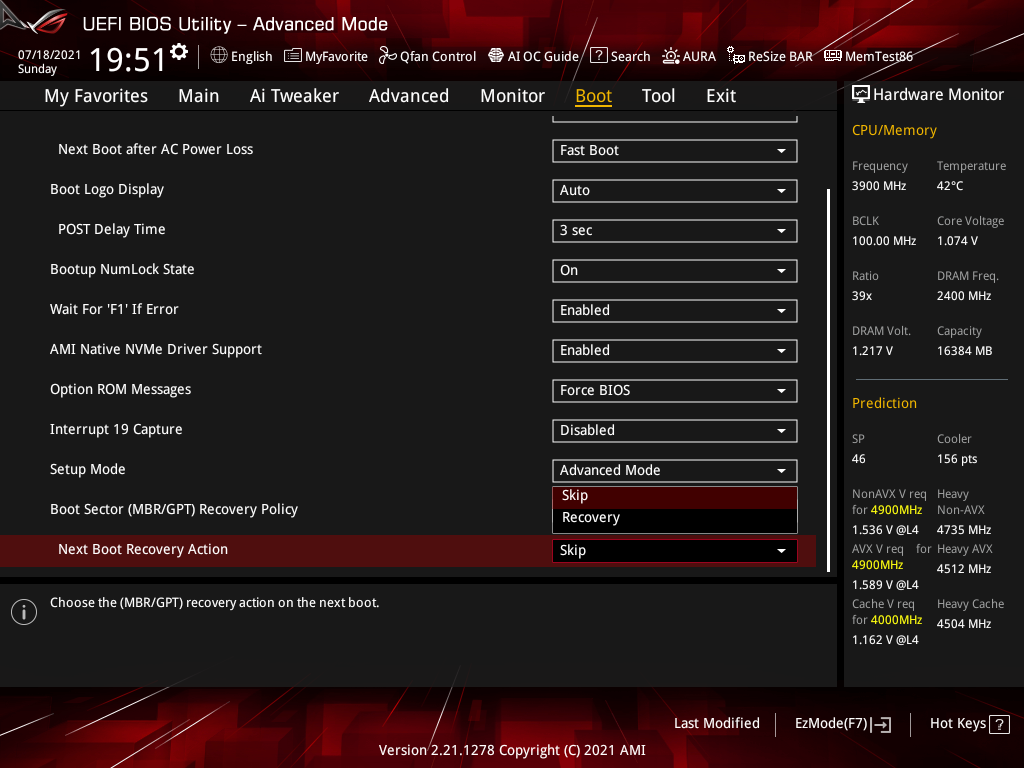The width and height of the screenshot is (1024, 768).
Task: Open the Tool menu tab
Action: click(x=658, y=95)
